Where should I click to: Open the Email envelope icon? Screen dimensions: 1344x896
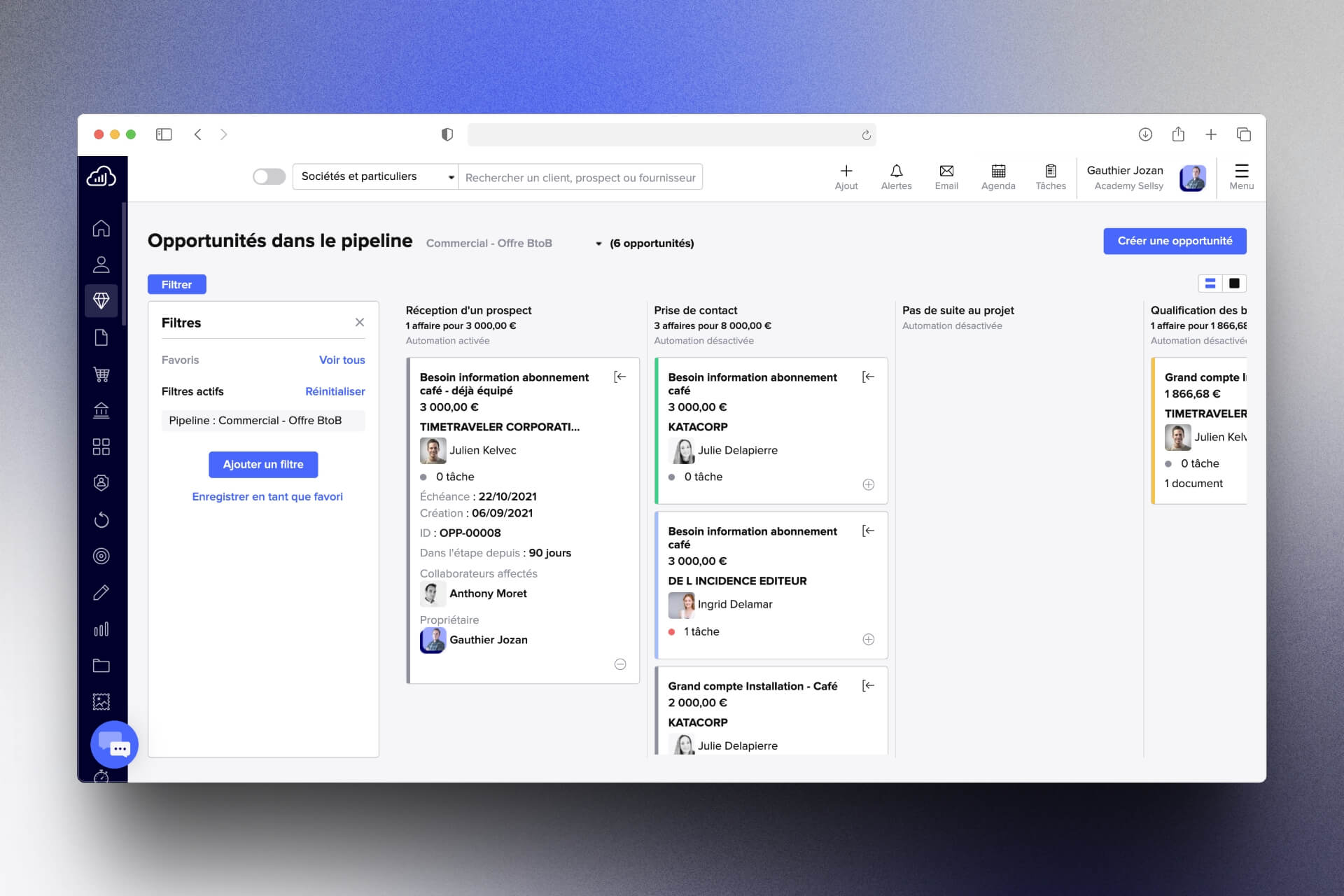point(946,177)
